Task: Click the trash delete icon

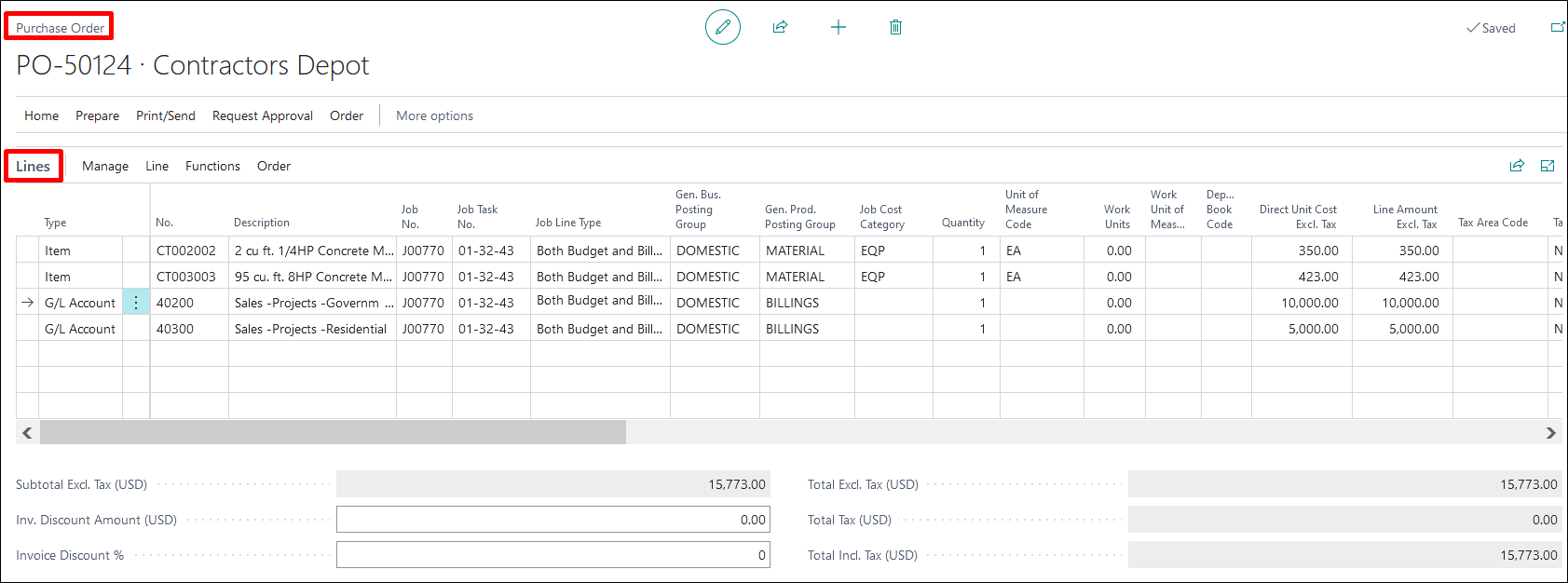Action: pos(895,27)
